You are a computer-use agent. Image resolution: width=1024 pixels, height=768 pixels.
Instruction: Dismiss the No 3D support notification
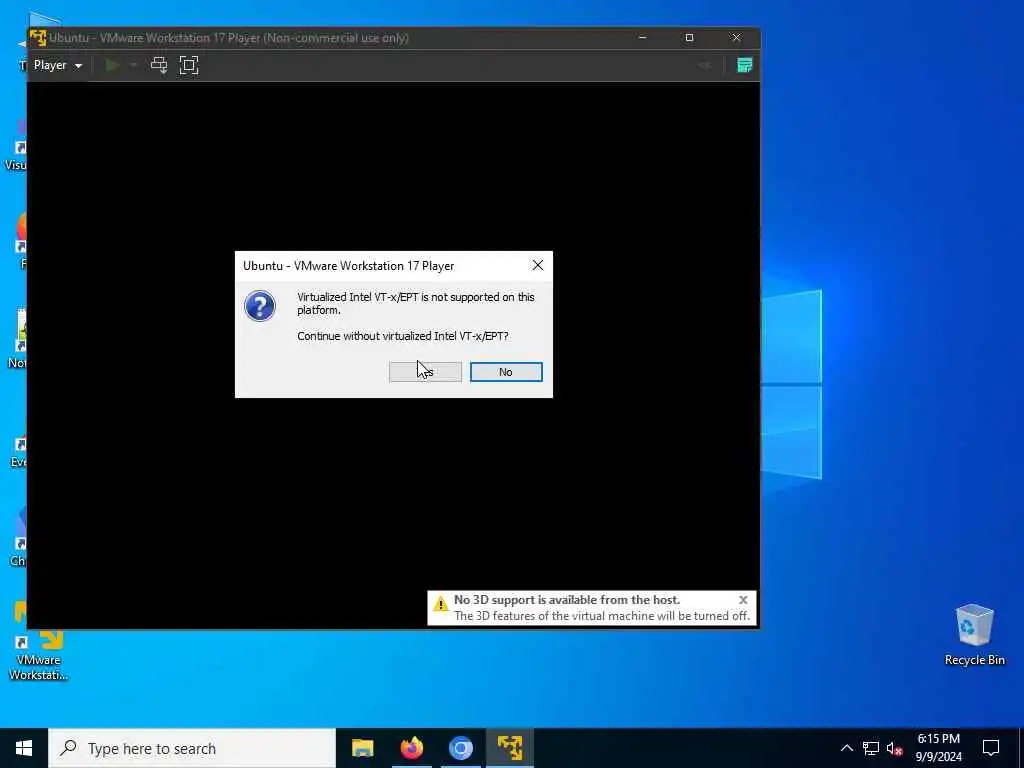(743, 600)
